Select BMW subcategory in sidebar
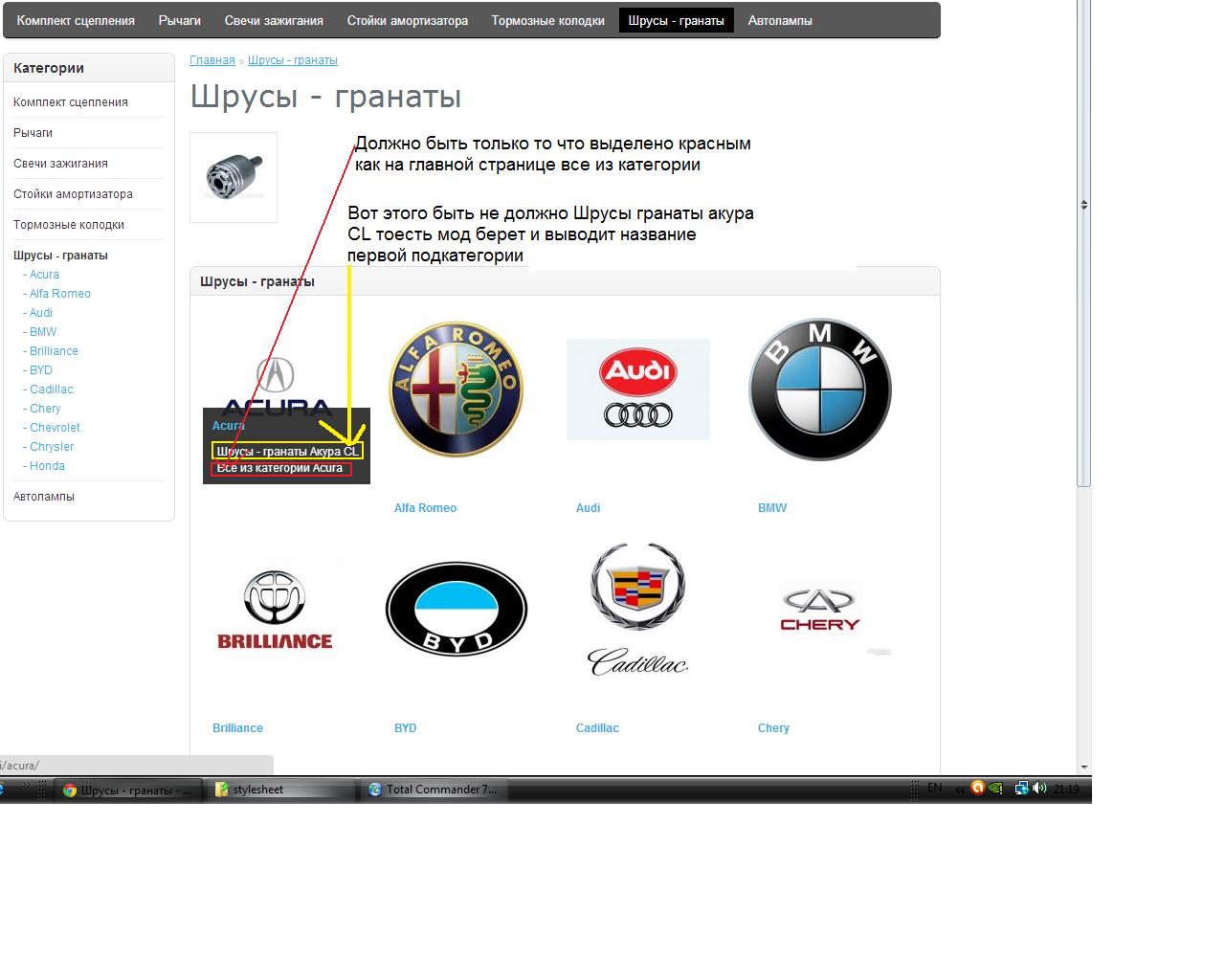The image size is (1225, 980). [x=42, y=332]
